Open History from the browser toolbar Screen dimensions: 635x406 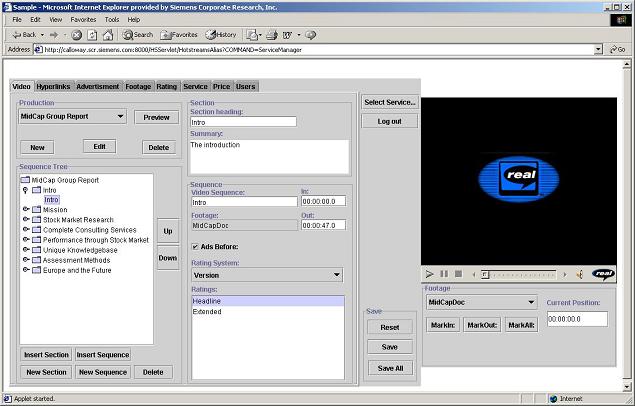[x=221, y=34]
